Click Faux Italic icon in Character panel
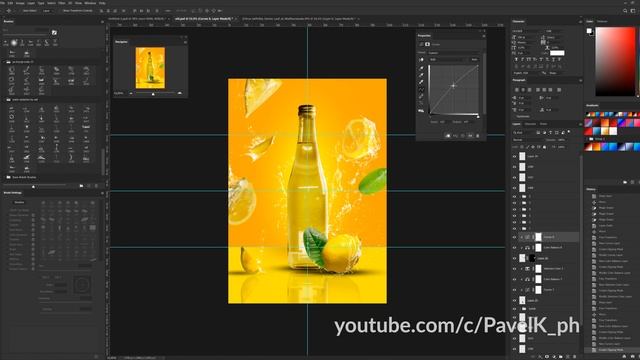Image resolution: width=640 pixels, height=360 pixels. tap(522, 60)
